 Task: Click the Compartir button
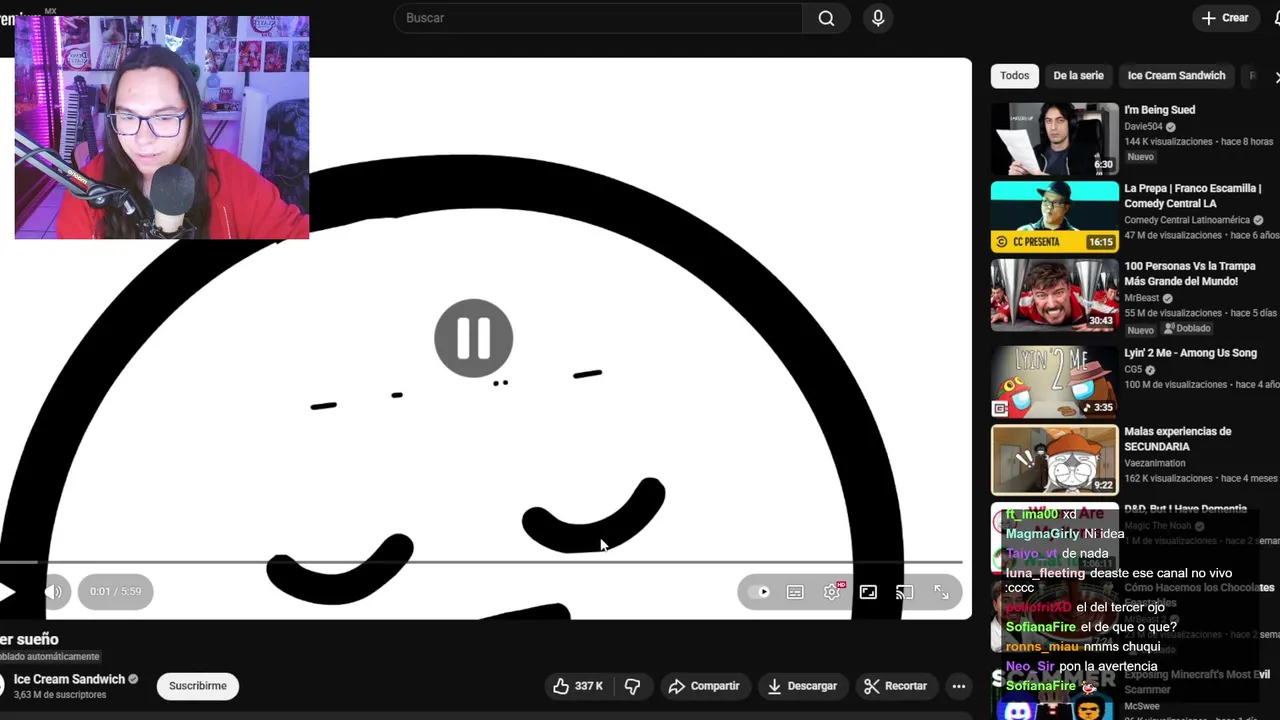point(704,686)
